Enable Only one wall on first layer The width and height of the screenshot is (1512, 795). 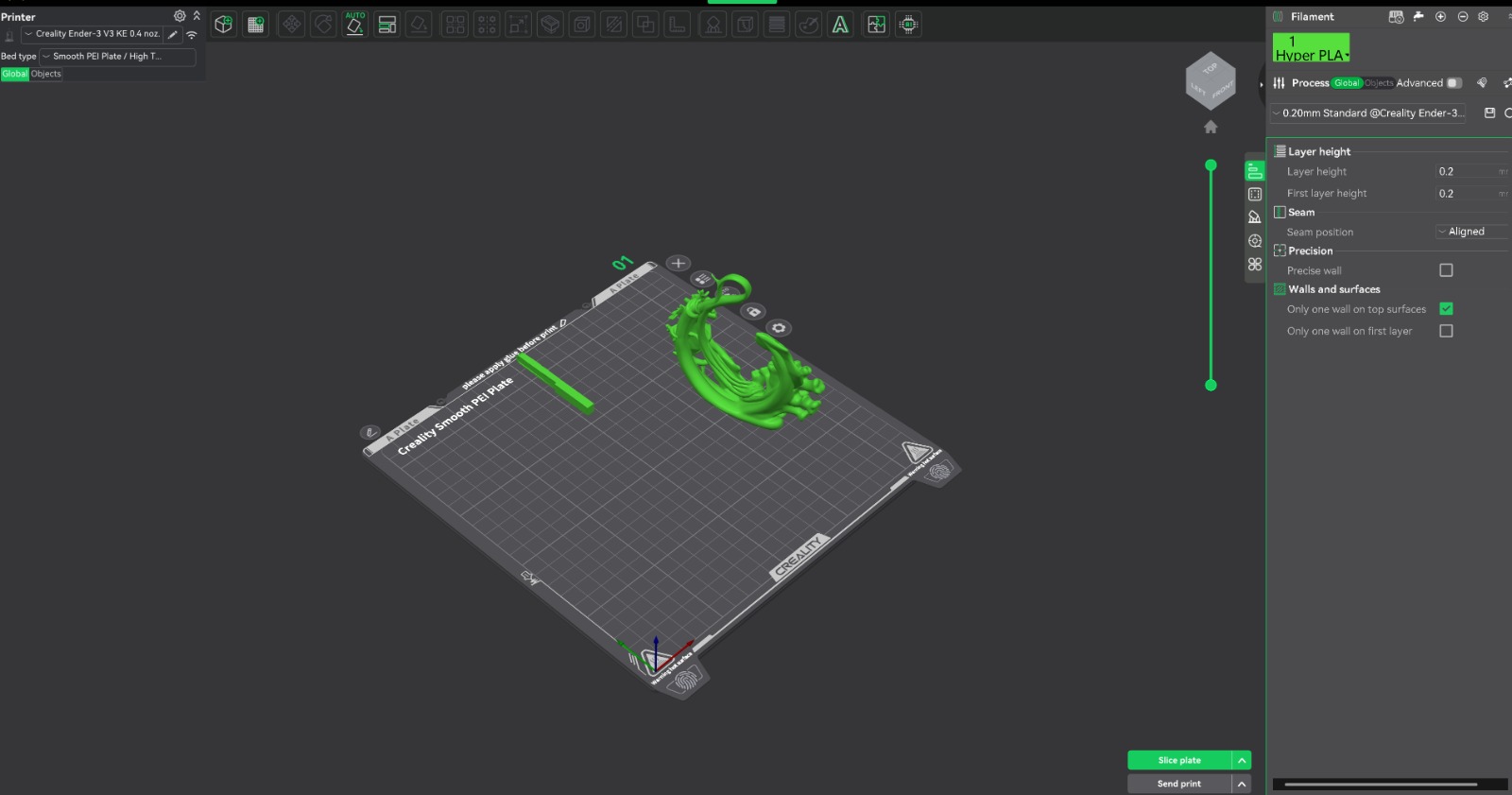[1446, 331]
